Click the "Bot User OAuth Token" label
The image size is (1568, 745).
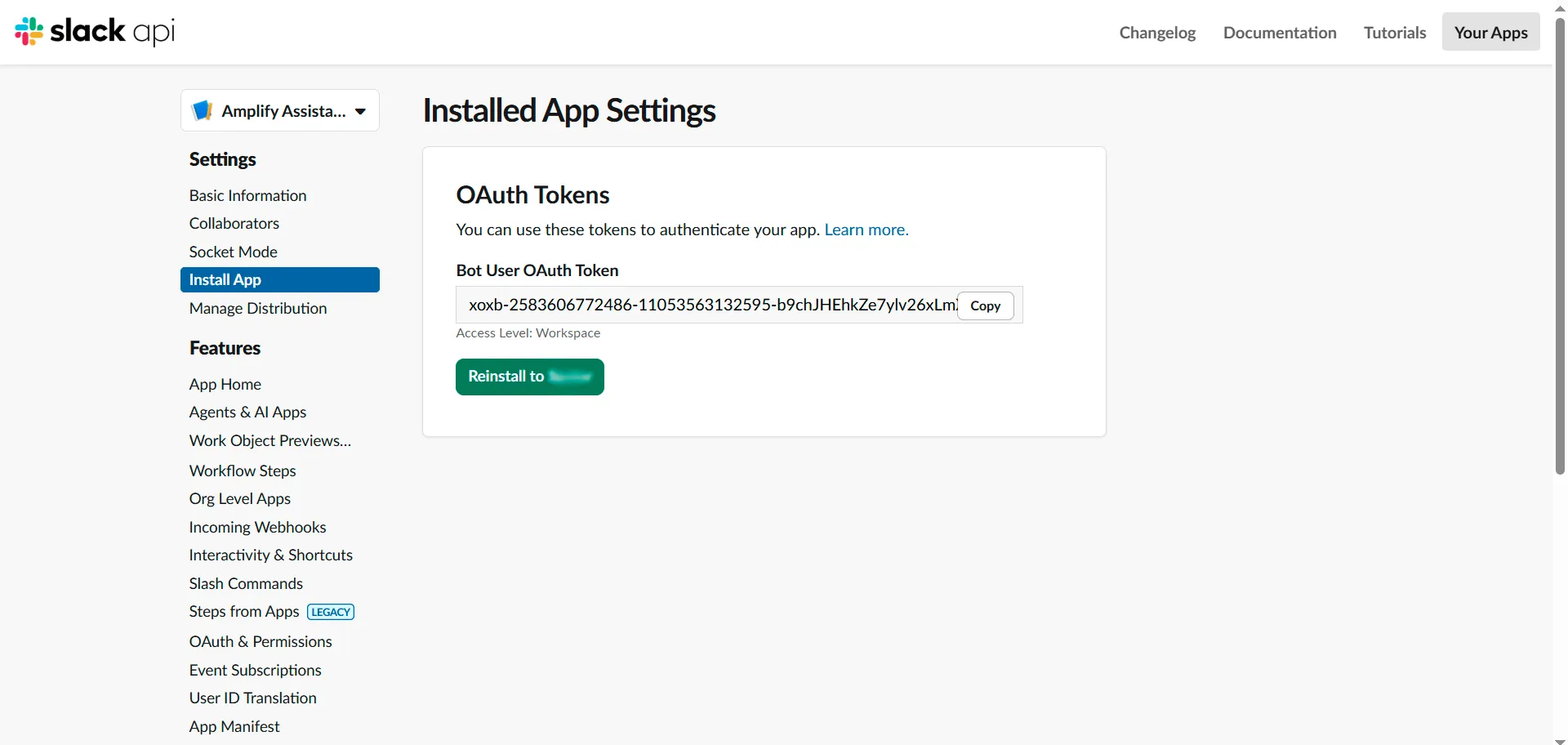point(537,270)
